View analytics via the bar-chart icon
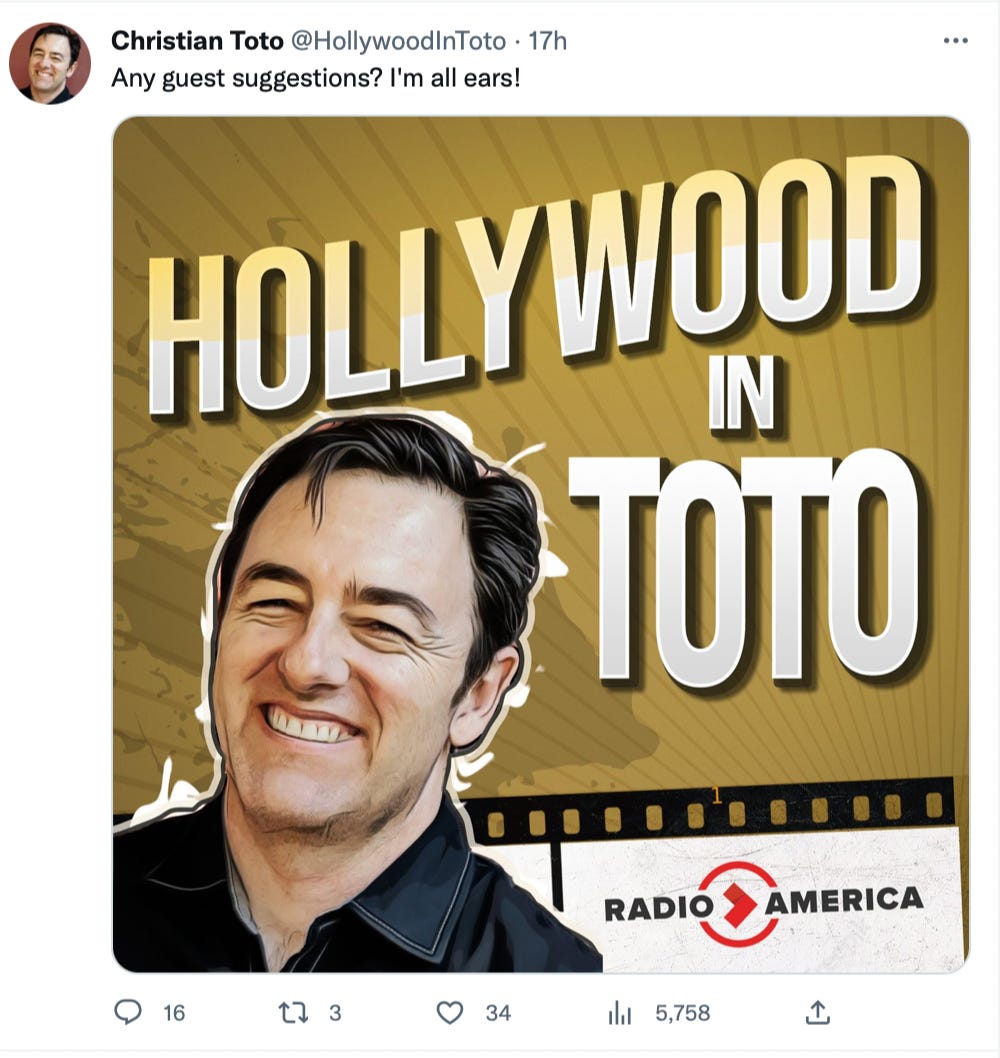The image size is (1000, 1058). click(x=620, y=1013)
